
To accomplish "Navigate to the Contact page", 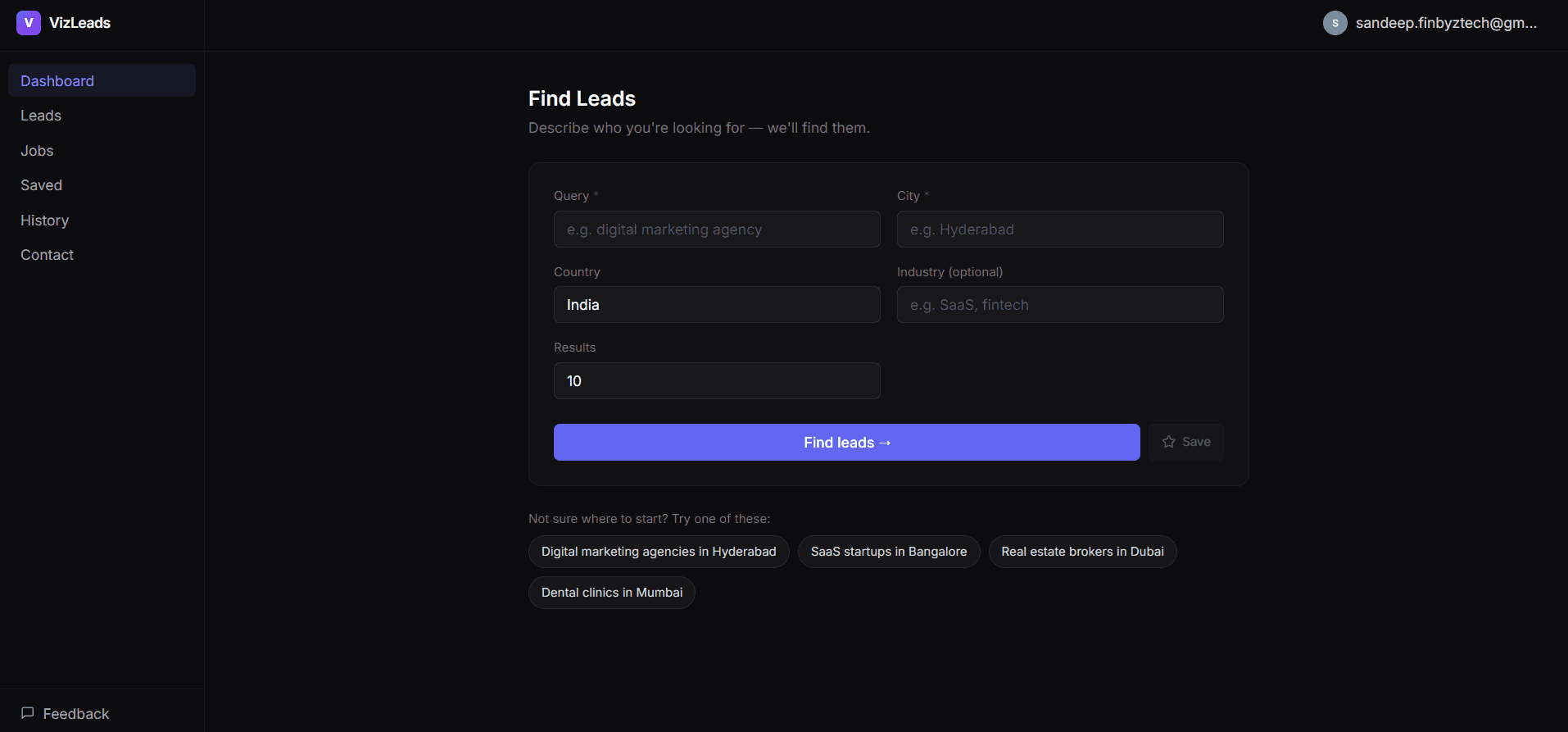I will tap(102, 255).
